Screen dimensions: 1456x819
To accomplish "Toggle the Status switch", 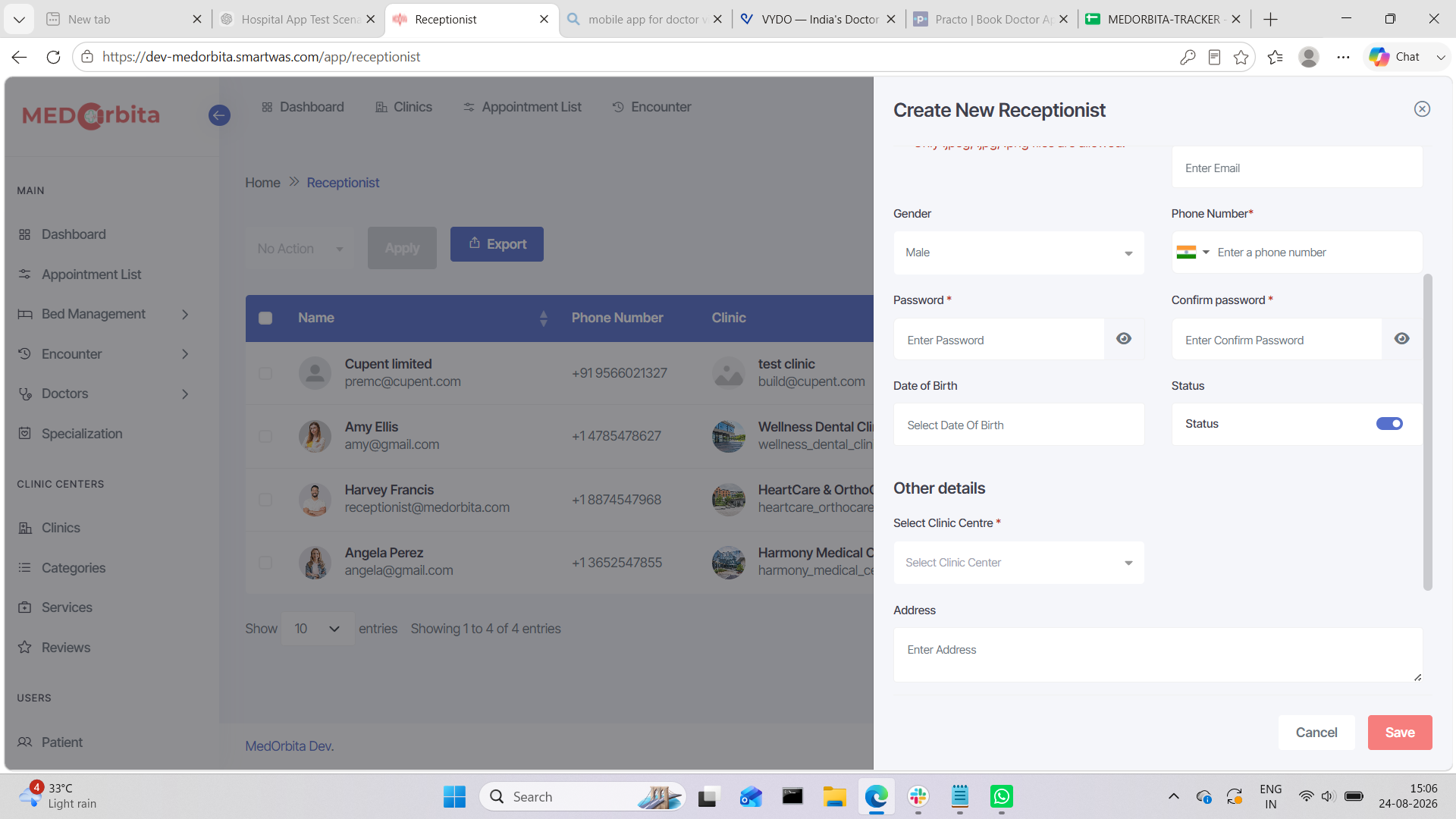I will pos(1389,424).
